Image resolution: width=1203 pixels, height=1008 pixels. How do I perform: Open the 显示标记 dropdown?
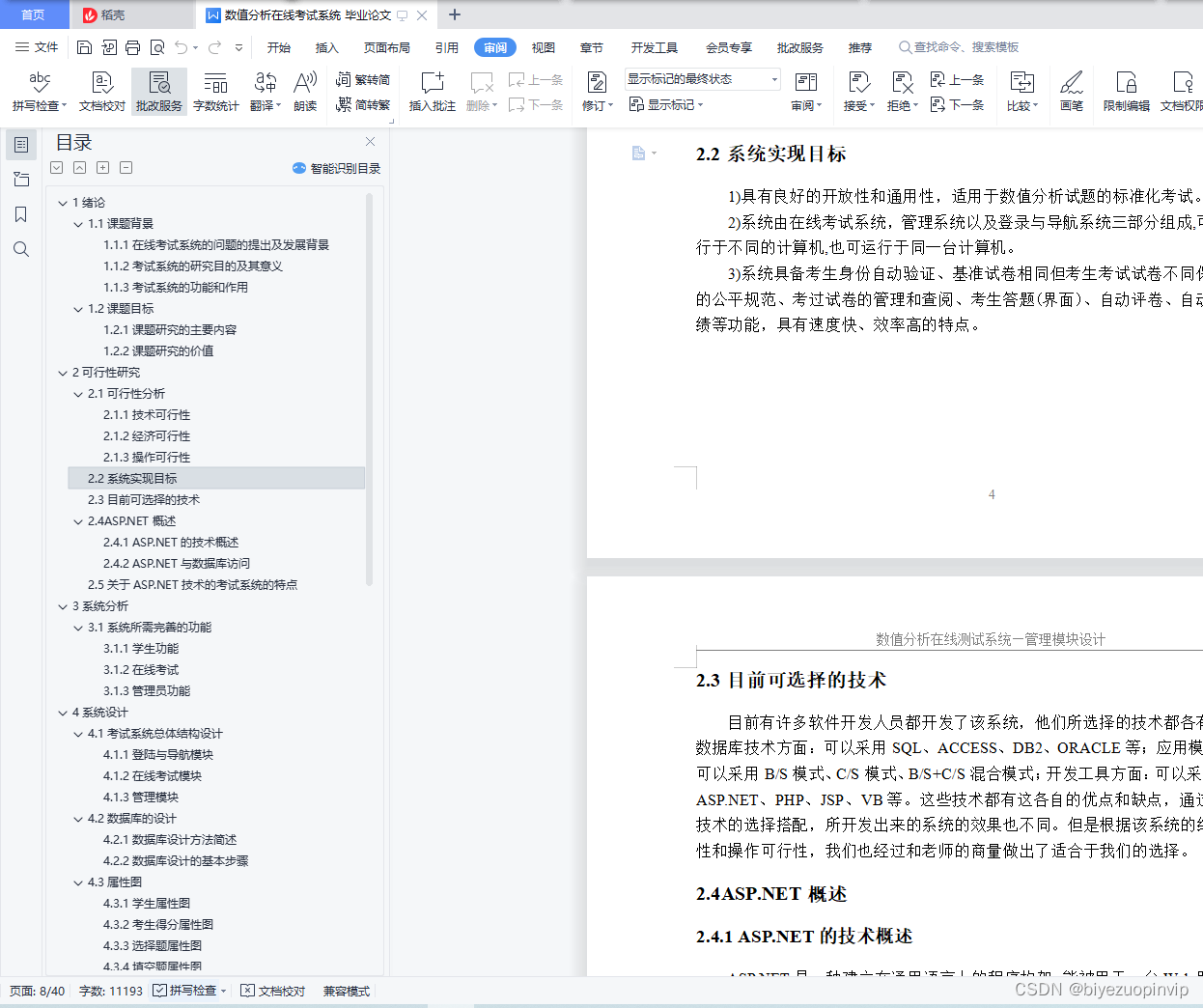pos(666,104)
